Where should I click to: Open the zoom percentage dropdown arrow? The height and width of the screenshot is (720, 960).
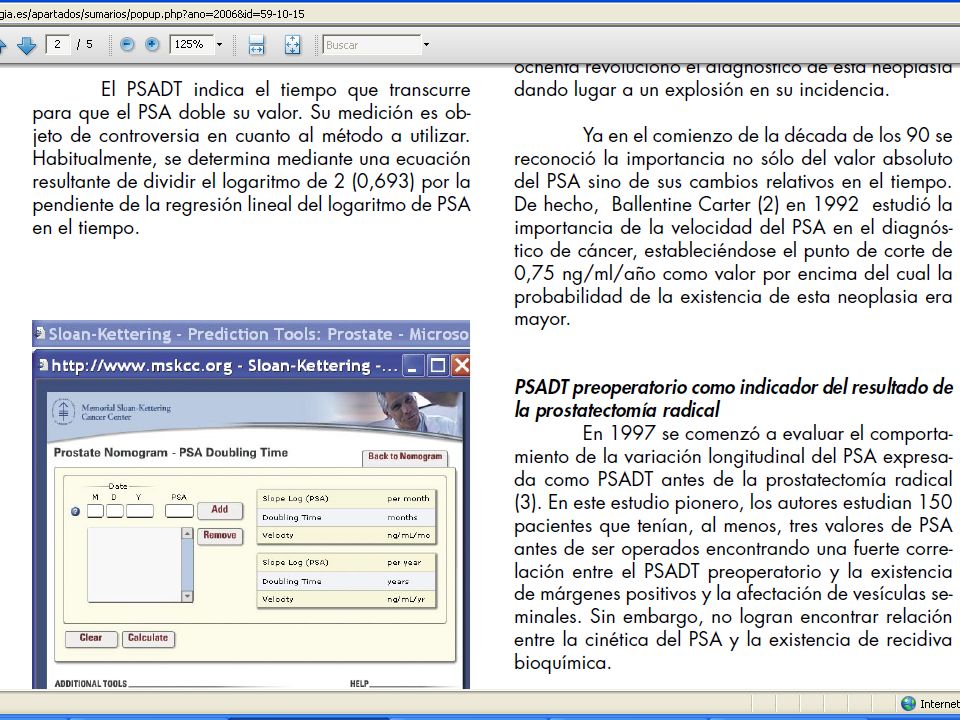pyautogui.click(x=219, y=45)
